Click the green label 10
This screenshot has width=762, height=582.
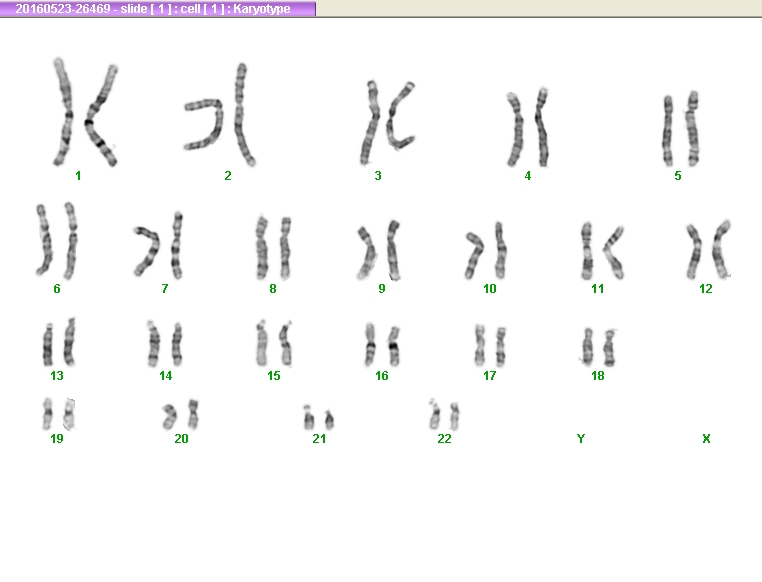(x=490, y=289)
